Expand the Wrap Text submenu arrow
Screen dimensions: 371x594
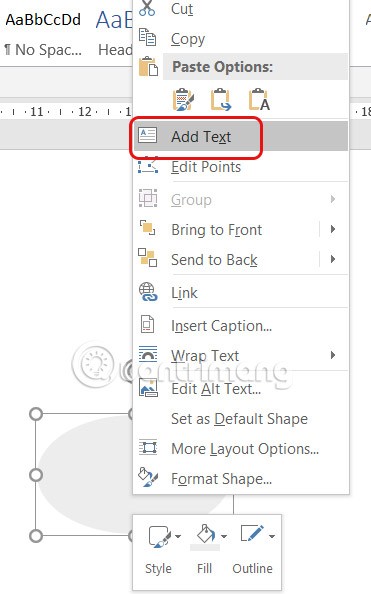pos(333,355)
